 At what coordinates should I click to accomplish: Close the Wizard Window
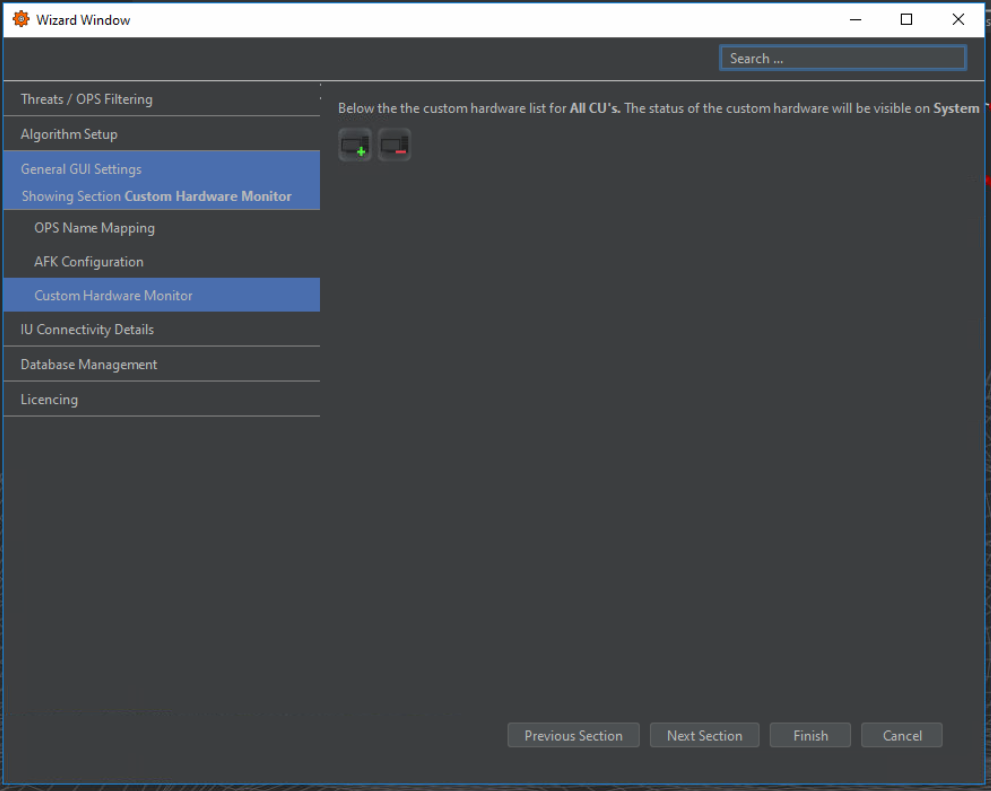pyautogui.click(x=958, y=19)
